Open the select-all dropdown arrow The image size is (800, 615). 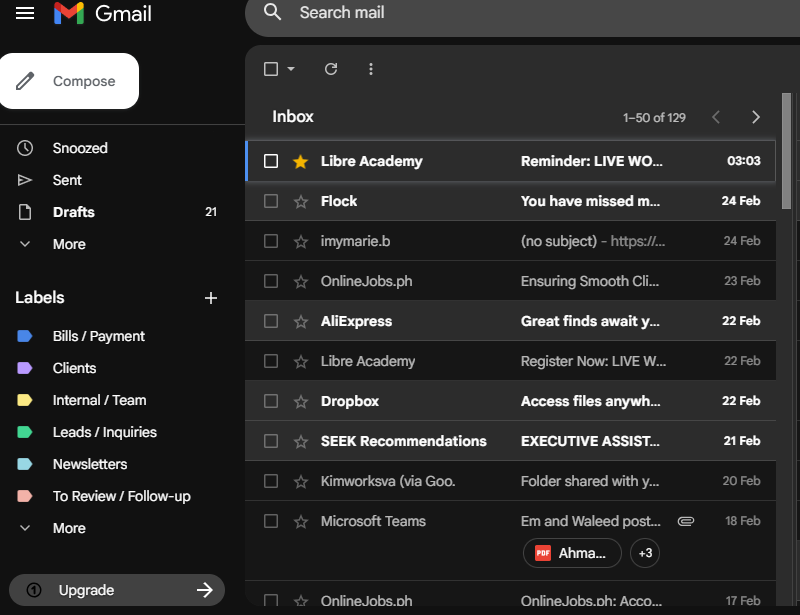coord(291,69)
